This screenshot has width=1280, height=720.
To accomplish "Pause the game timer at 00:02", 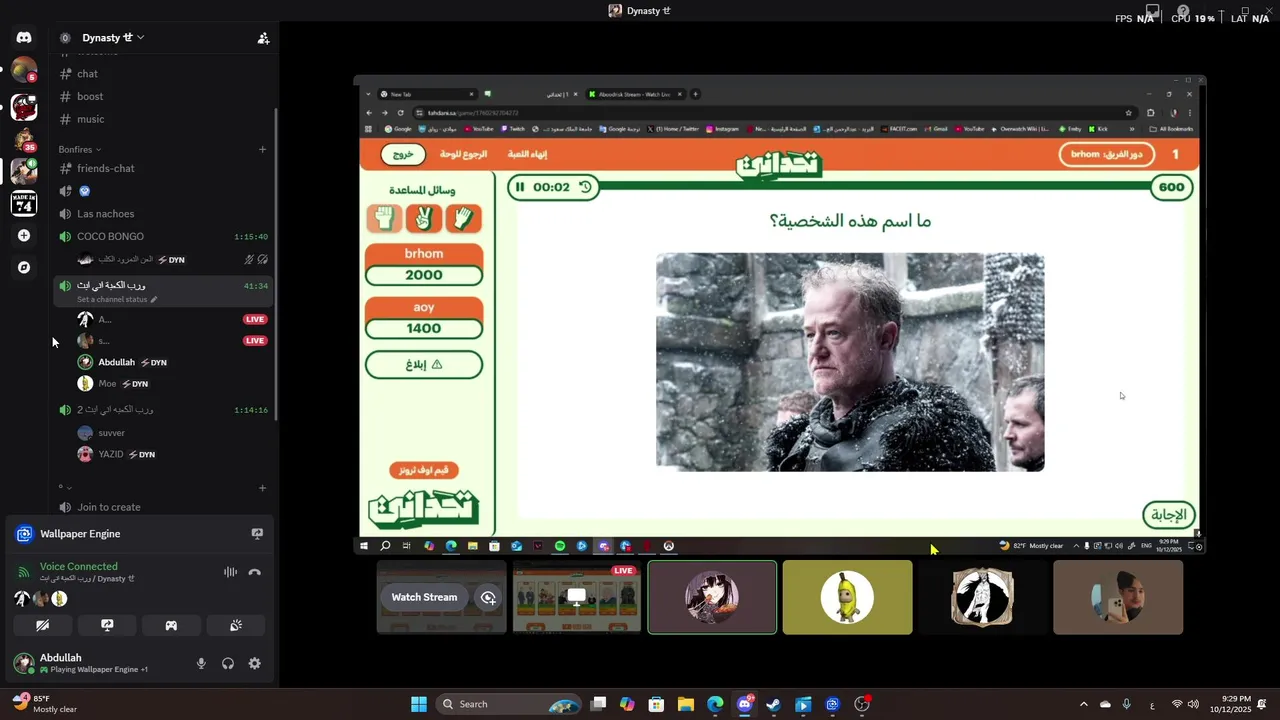I will click(520, 187).
